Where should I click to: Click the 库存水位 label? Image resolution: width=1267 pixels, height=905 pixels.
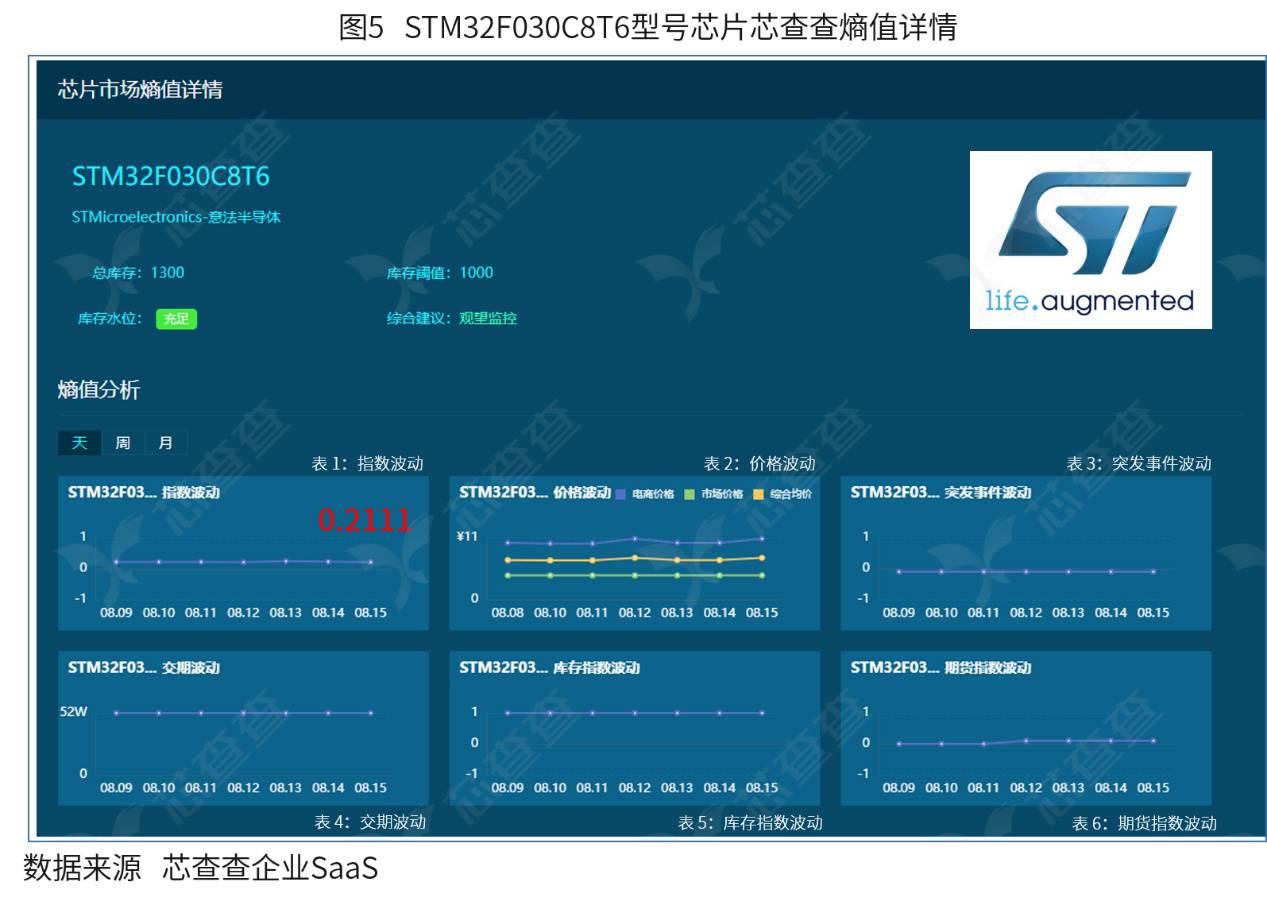coord(111,319)
